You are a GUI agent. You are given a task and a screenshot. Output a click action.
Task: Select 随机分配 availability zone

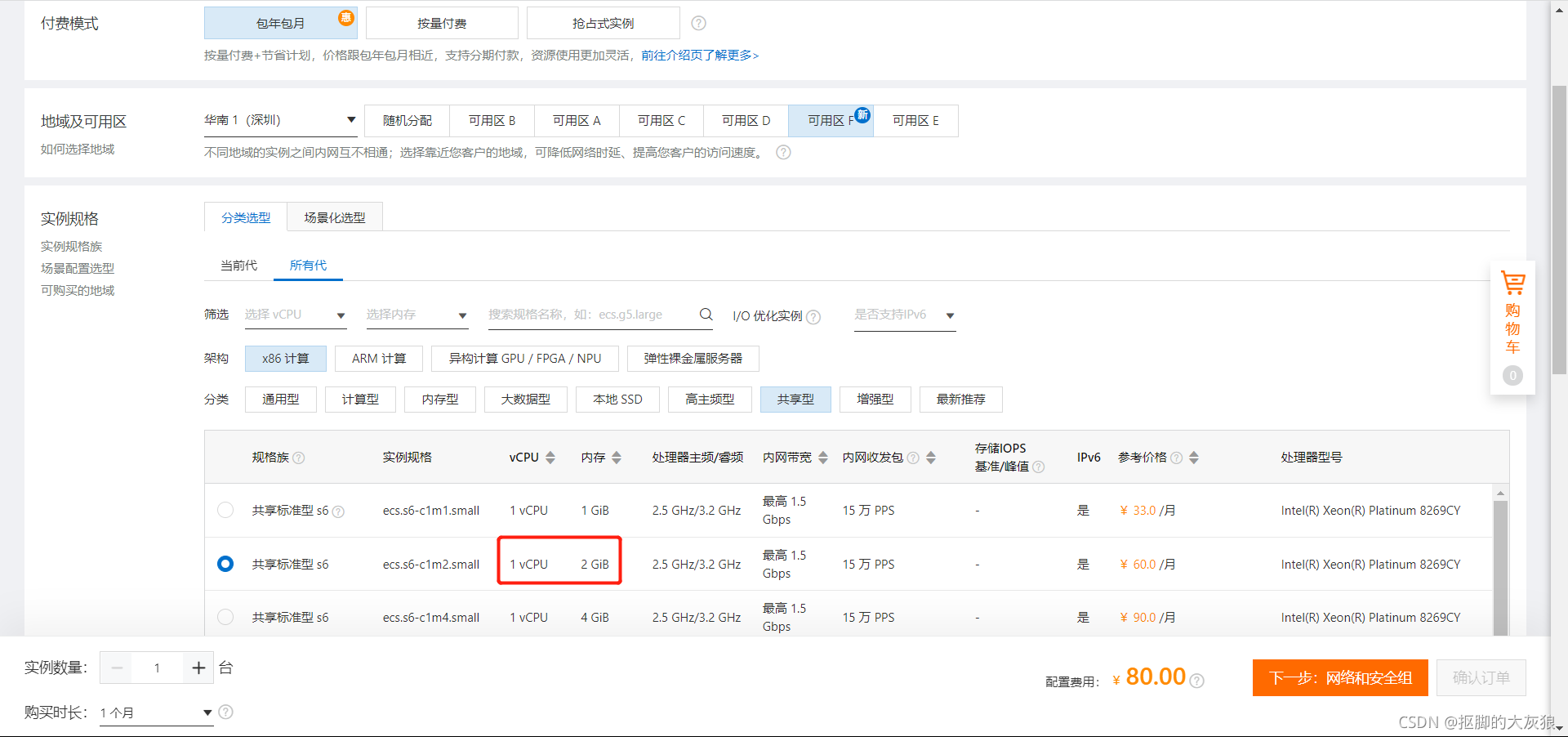[408, 121]
